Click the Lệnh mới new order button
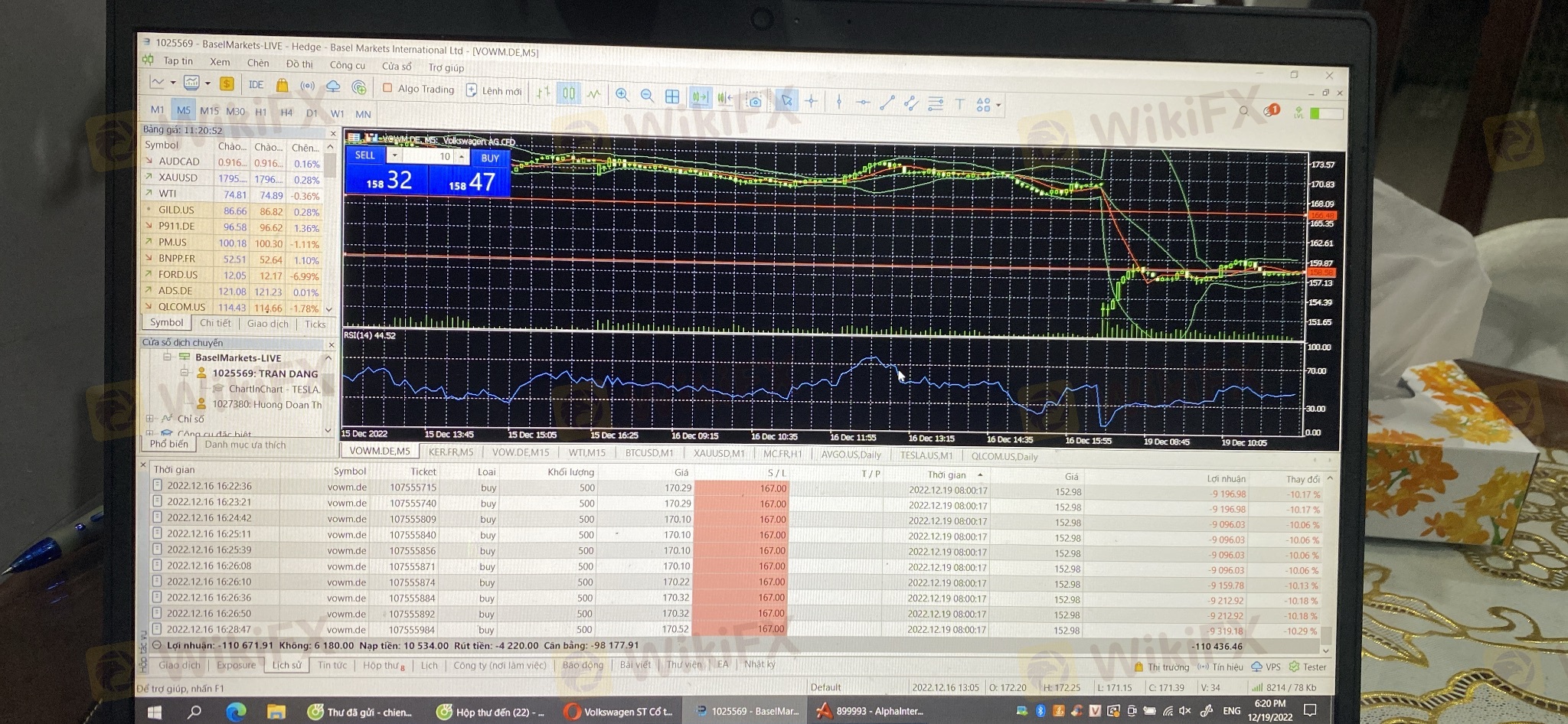Image resolution: width=1568 pixels, height=724 pixels. coord(494,91)
